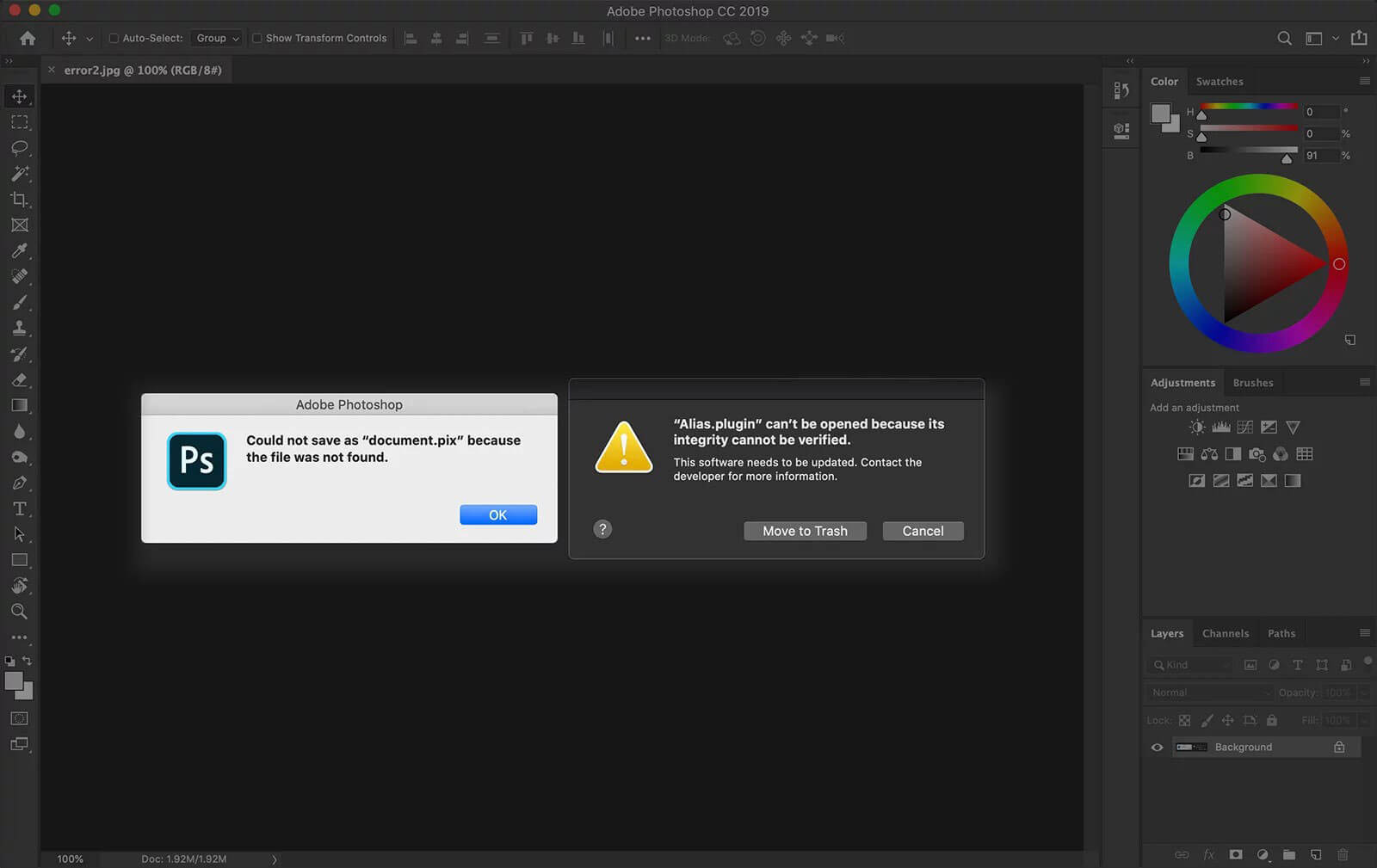Switch to the Brushes tab

tap(1252, 383)
